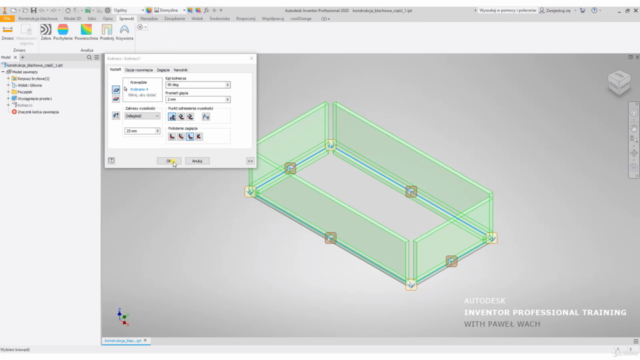Image resolution: width=640 pixels, height=360 pixels.
Task: Select Znacznik końca zawinięcia tree item
Action: (38, 112)
